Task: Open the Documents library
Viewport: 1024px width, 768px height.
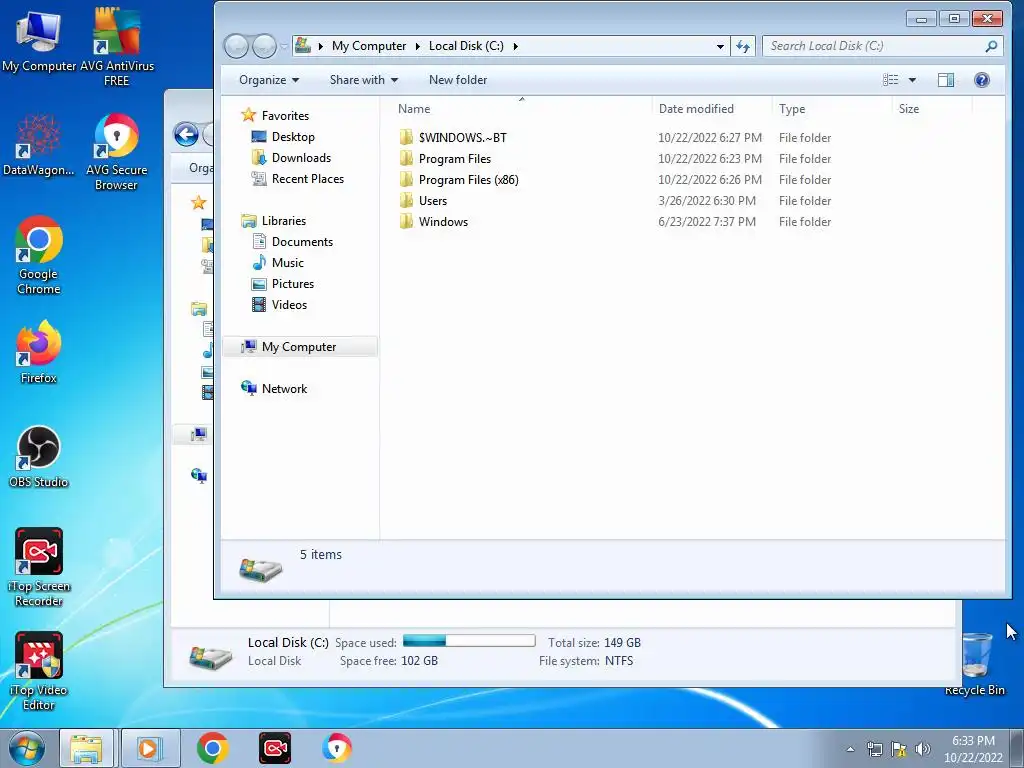Action: (302, 242)
